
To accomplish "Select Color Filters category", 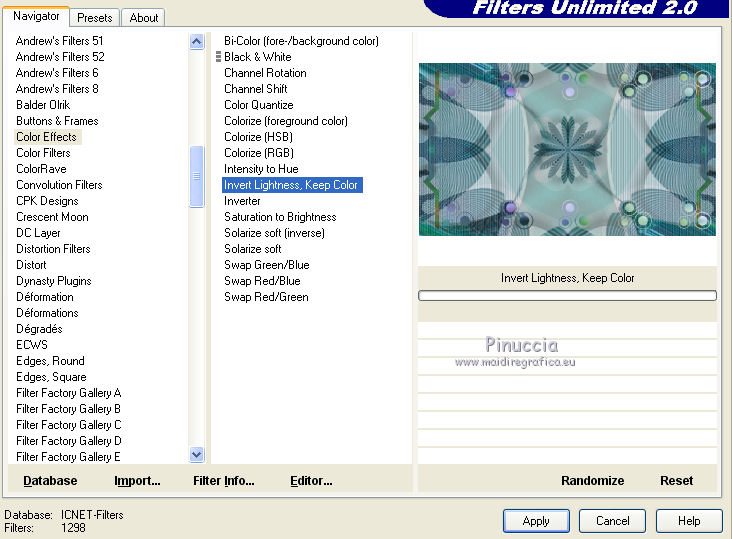I will tap(43, 153).
